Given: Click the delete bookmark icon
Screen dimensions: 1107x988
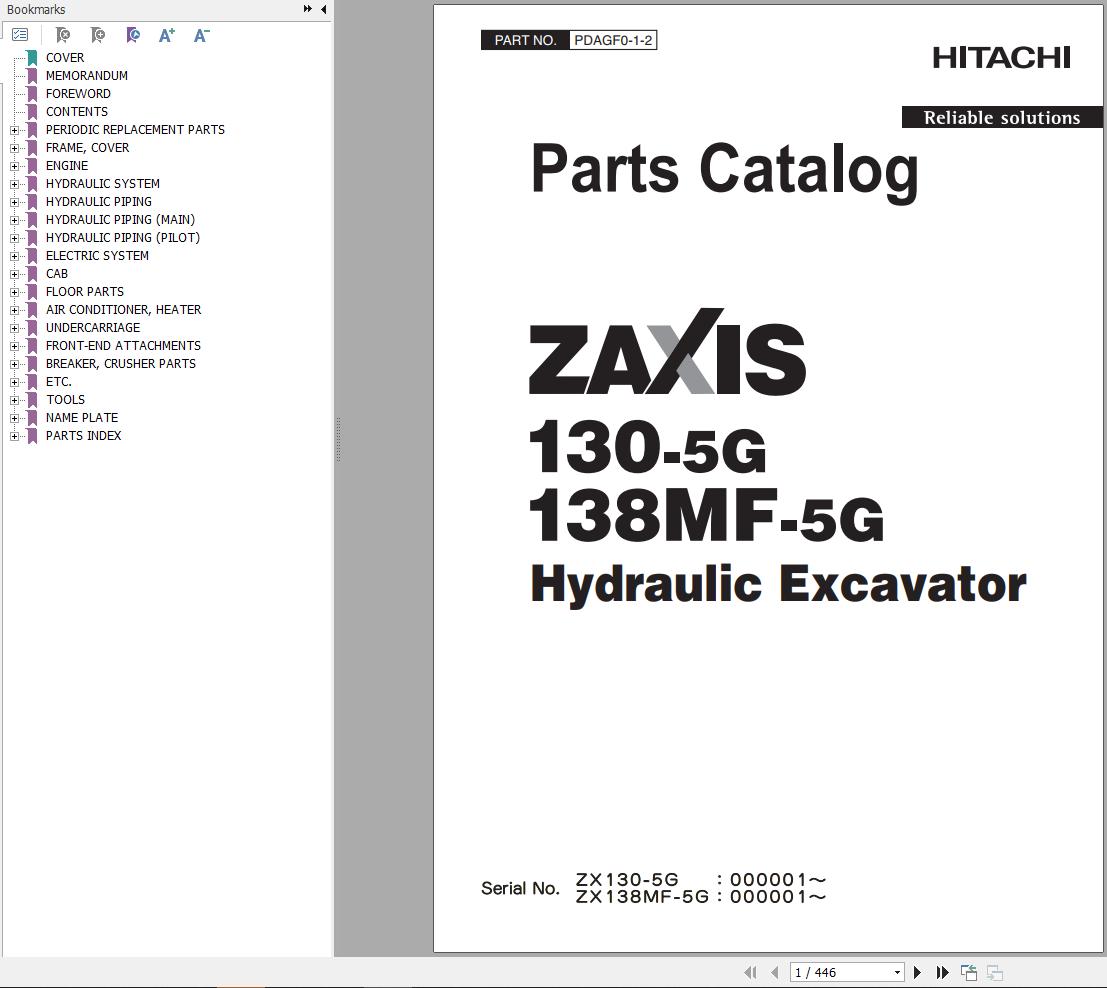Looking at the screenshot, I should (x=63, y=35).
